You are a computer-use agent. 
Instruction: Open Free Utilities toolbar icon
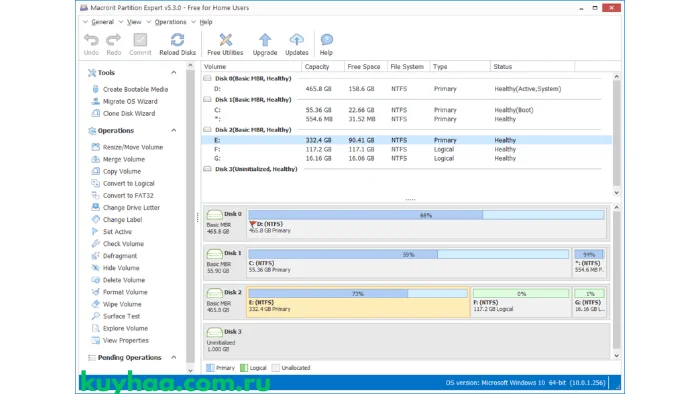coord(225,40)
